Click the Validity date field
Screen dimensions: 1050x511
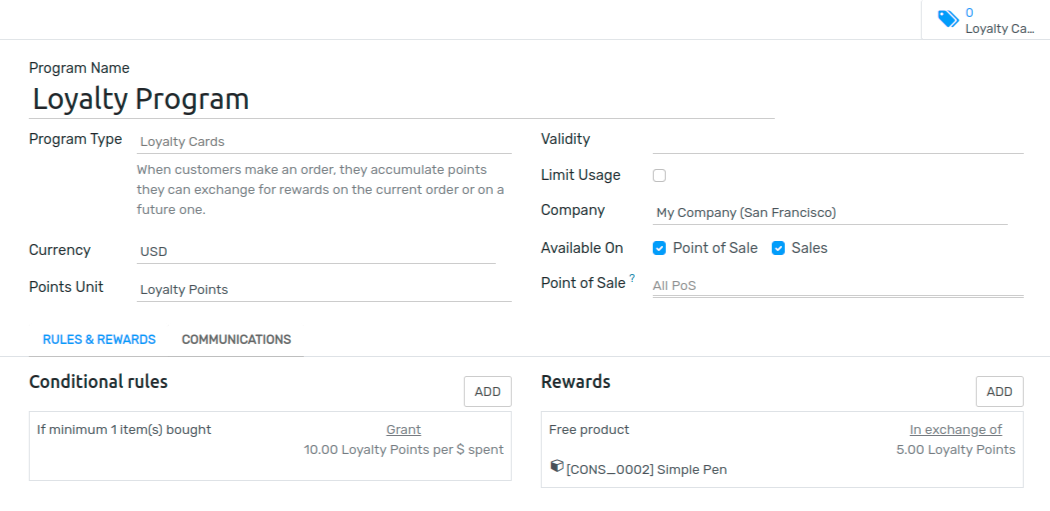[x=838, y=141]
